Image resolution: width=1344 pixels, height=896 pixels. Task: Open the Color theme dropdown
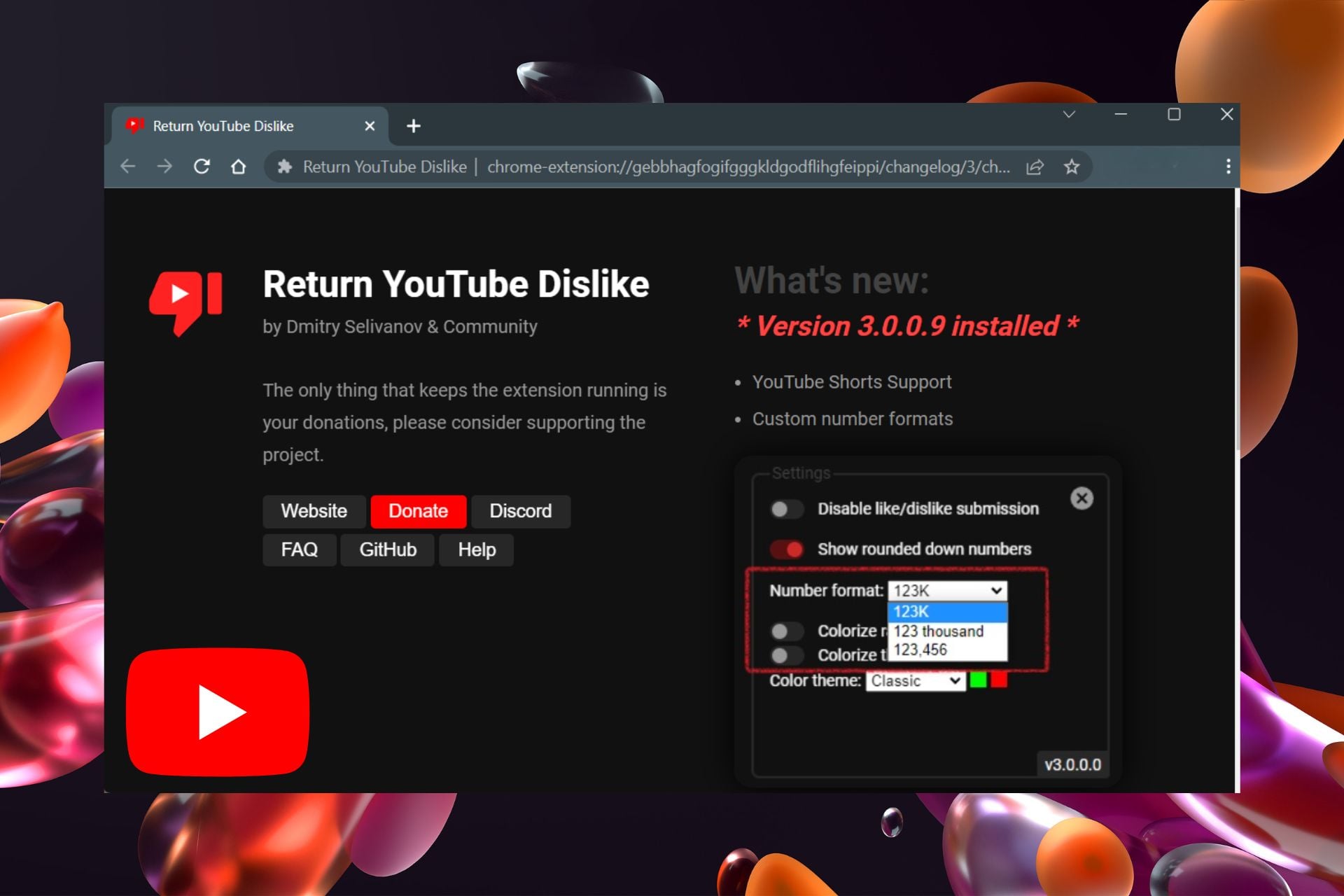[914, 680]
